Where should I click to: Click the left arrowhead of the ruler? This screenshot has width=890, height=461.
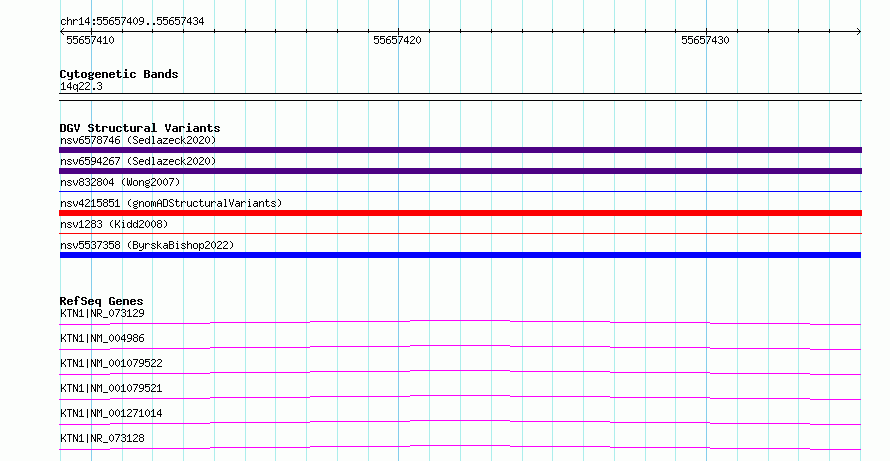[x=62, y=32]
